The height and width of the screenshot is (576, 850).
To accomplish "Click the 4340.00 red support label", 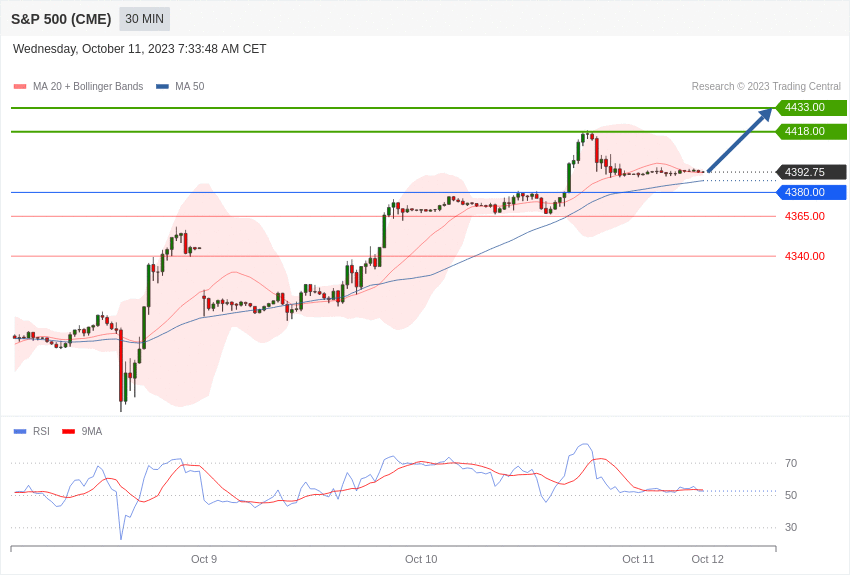I will [x=804, y=256].
